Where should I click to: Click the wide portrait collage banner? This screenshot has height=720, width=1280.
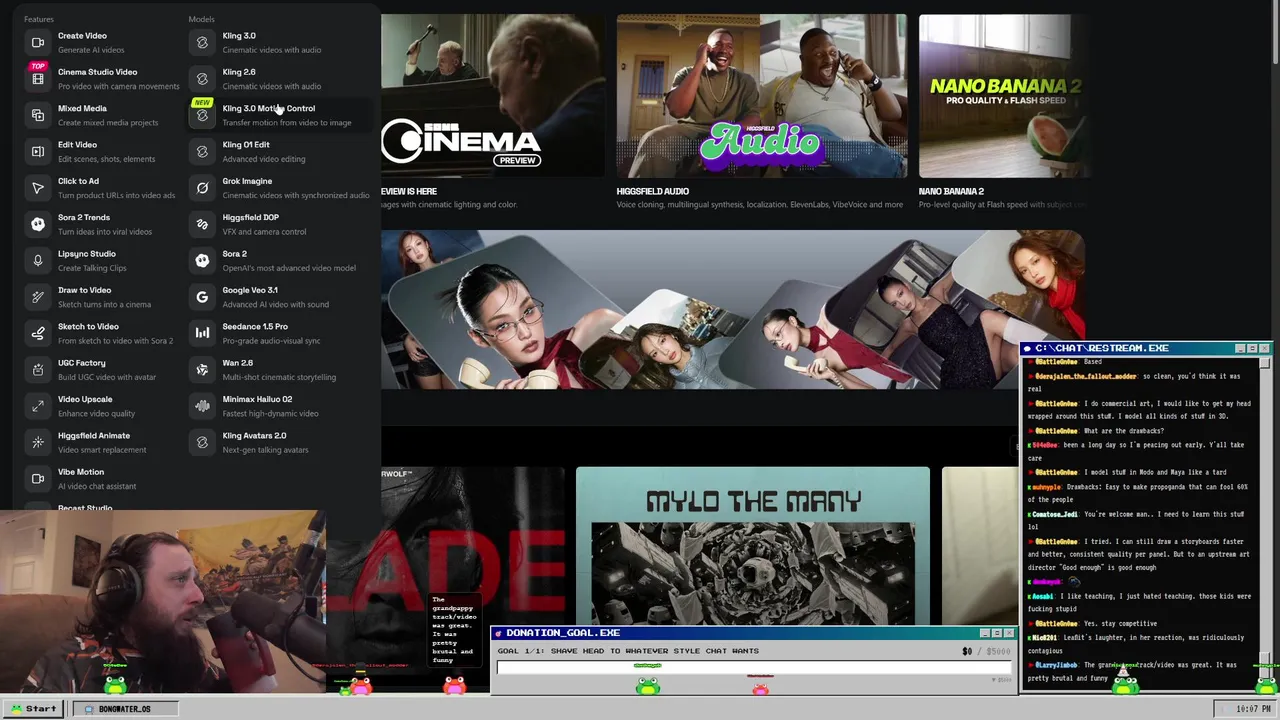[x=732, y=310]
